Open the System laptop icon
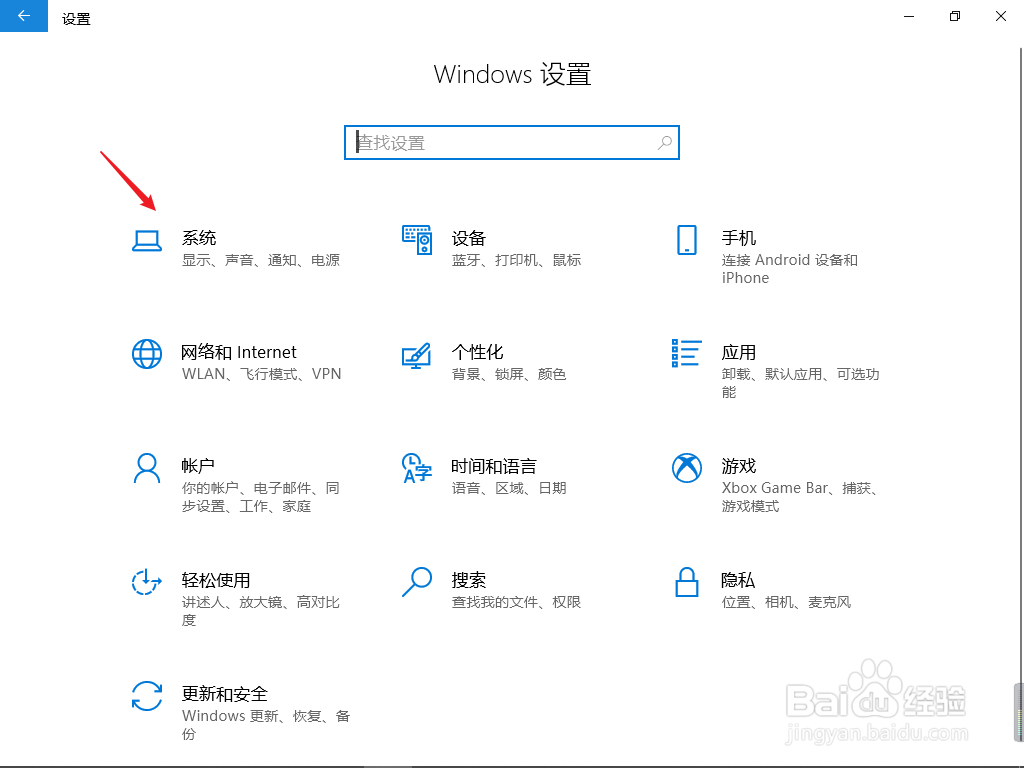 tap(147, 240)
